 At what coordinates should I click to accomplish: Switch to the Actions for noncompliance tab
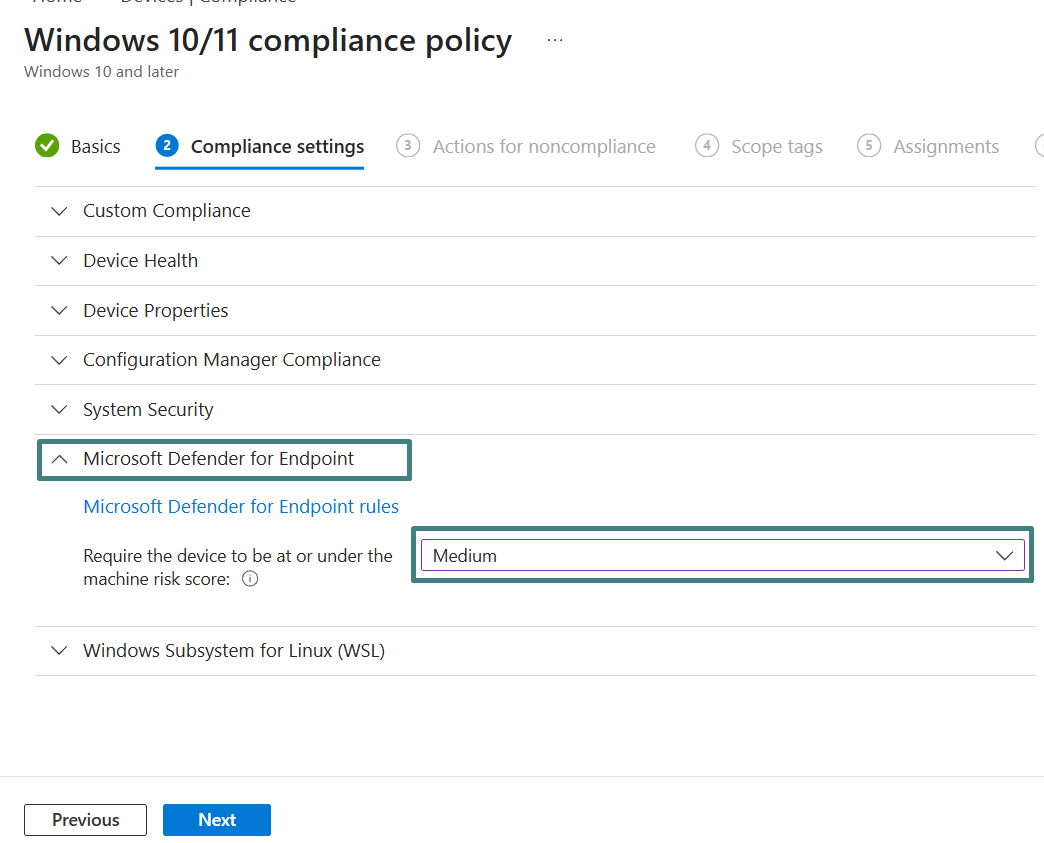[x=543, y=147]
